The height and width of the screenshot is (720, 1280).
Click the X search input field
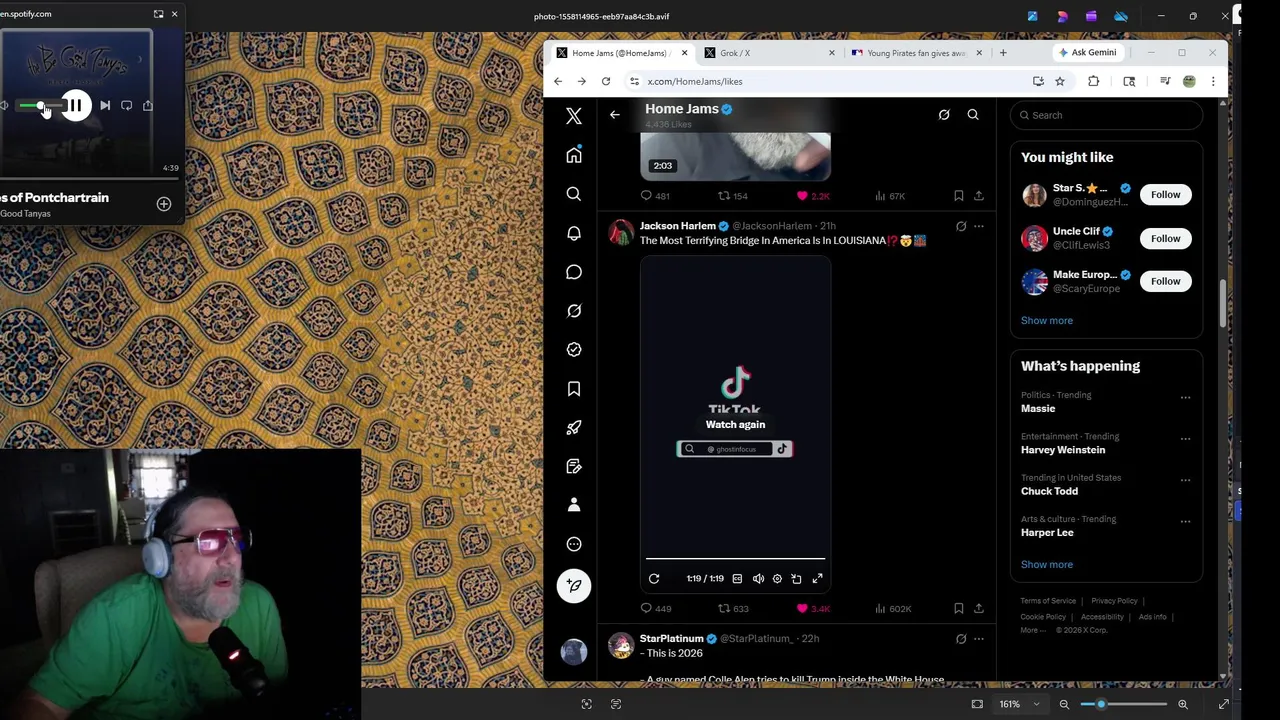(x=1105, y=115)
